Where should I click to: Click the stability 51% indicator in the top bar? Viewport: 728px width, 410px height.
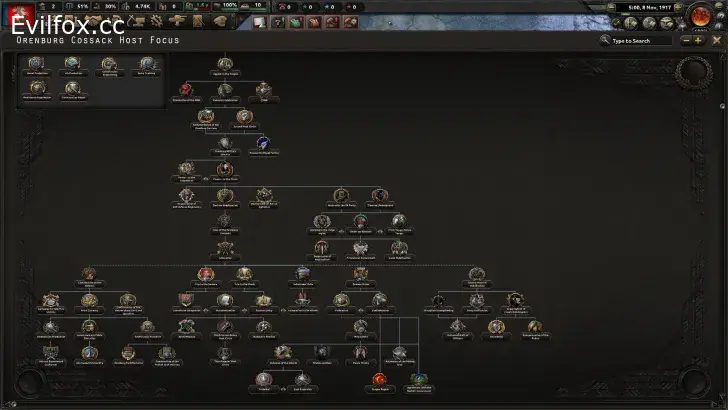pos(80,7)
